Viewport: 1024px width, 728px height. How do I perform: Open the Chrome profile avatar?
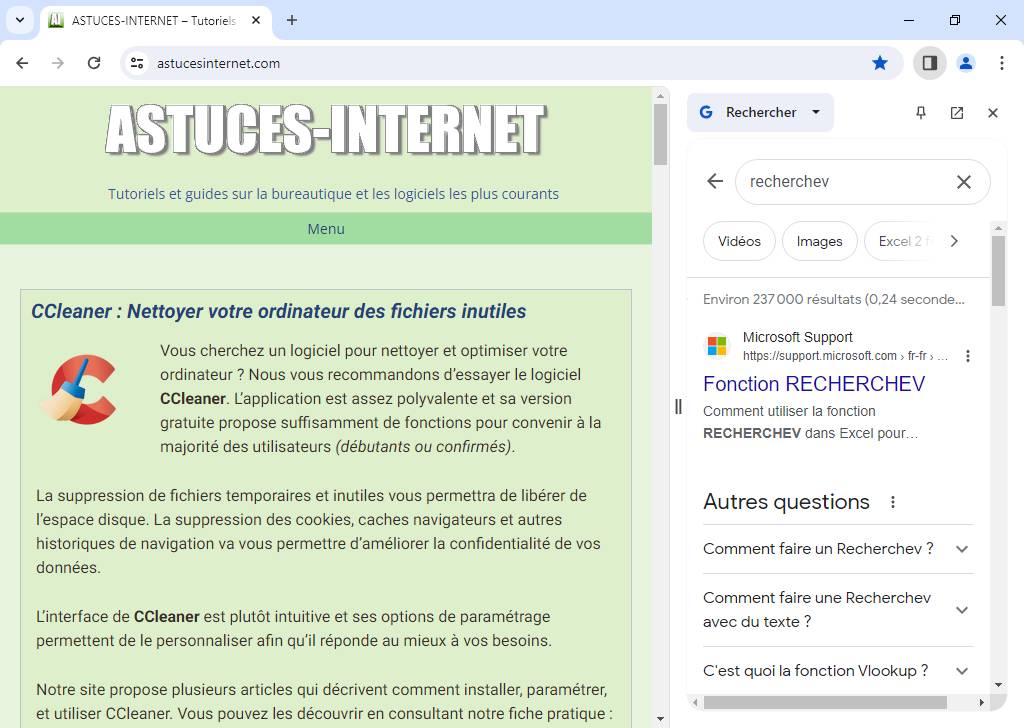966,62
